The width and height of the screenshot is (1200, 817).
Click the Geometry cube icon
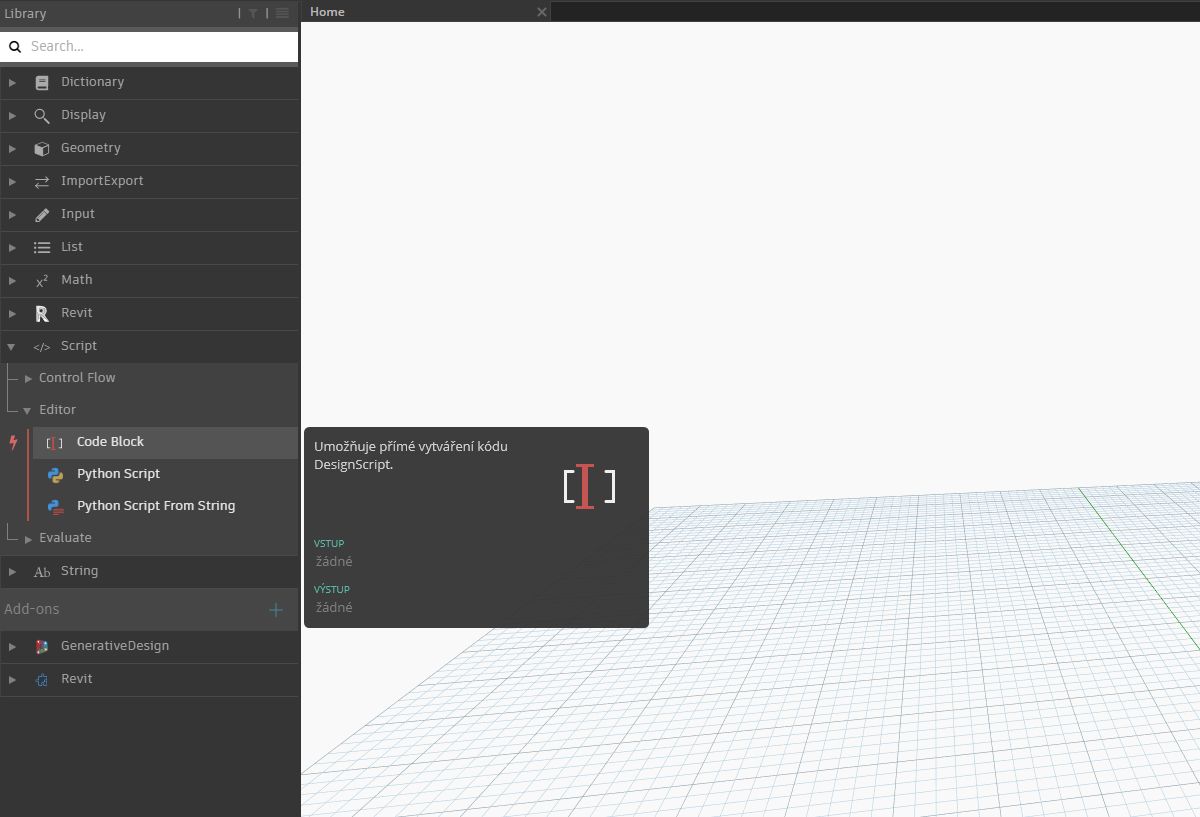click(41, 148)
